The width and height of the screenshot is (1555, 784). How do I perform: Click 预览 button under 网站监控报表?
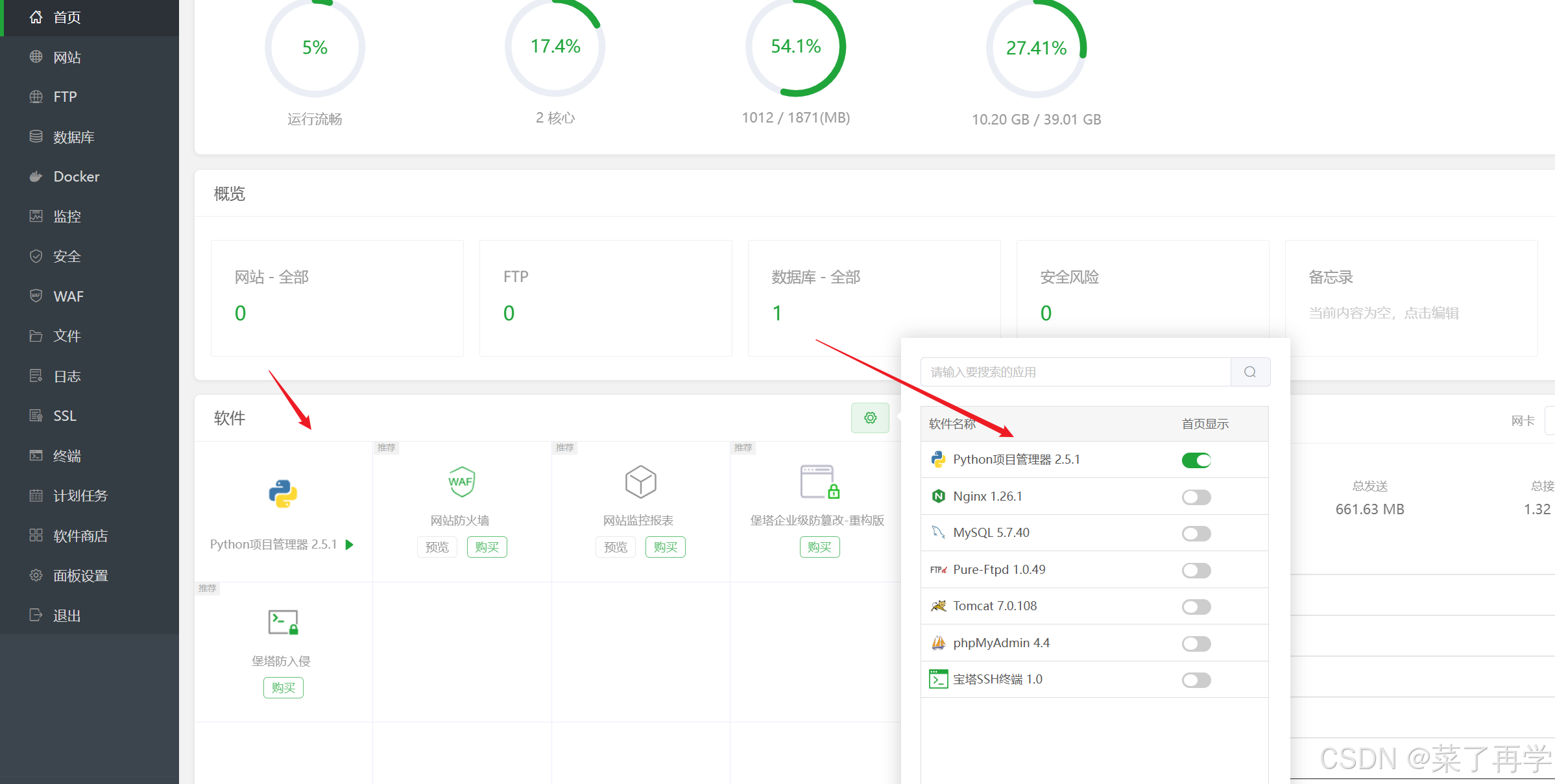coord(615,547)
